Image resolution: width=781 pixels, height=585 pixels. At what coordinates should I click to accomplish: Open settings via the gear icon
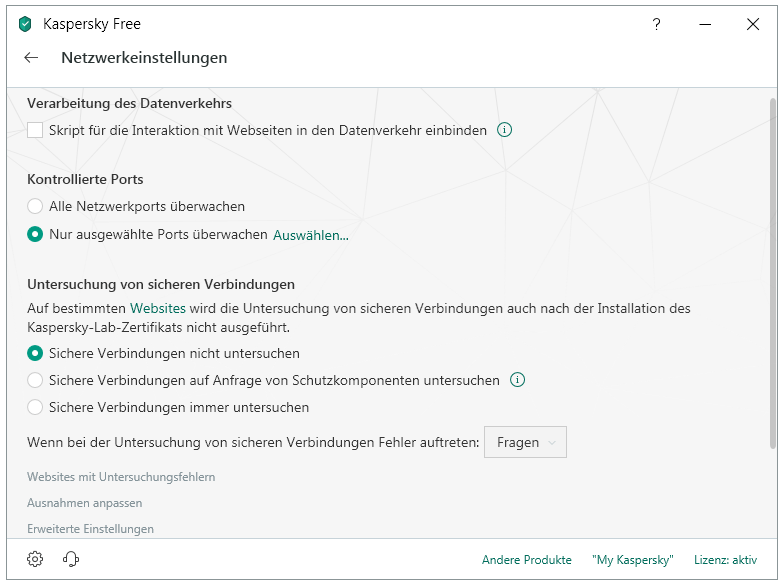[x=35, y=559]
